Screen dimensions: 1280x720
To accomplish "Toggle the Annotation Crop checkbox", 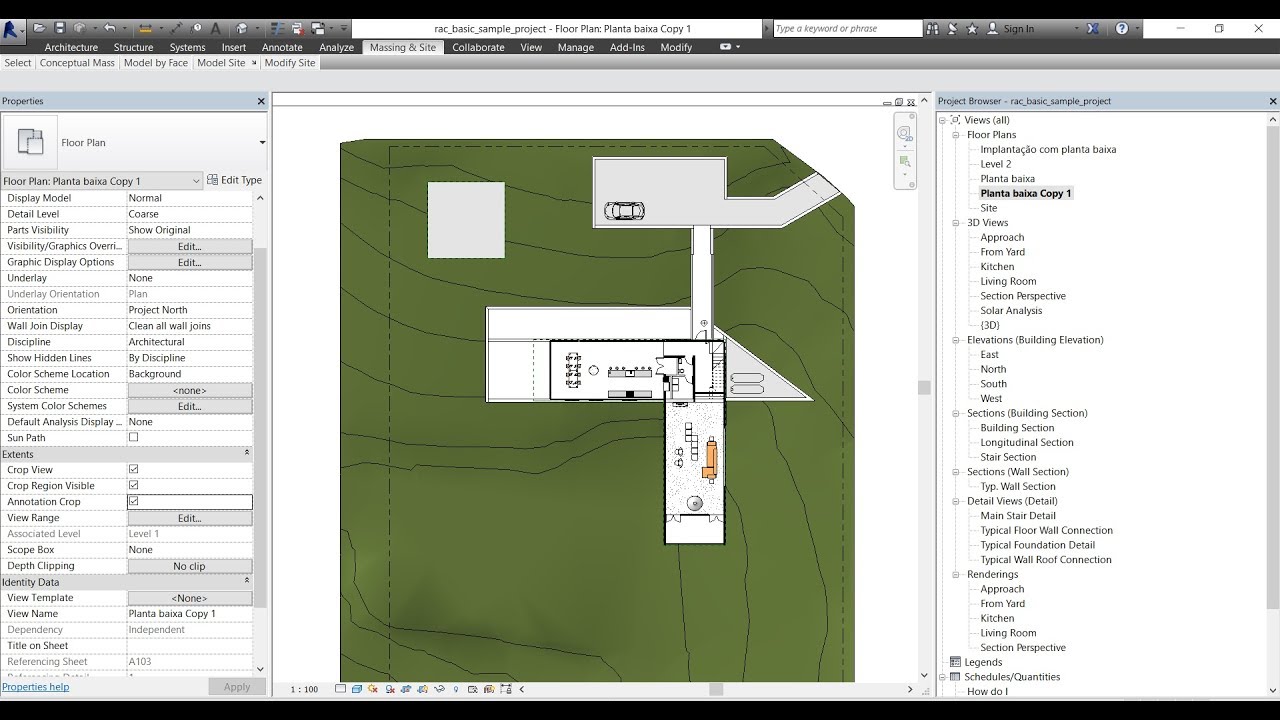I will coord(133,501).
